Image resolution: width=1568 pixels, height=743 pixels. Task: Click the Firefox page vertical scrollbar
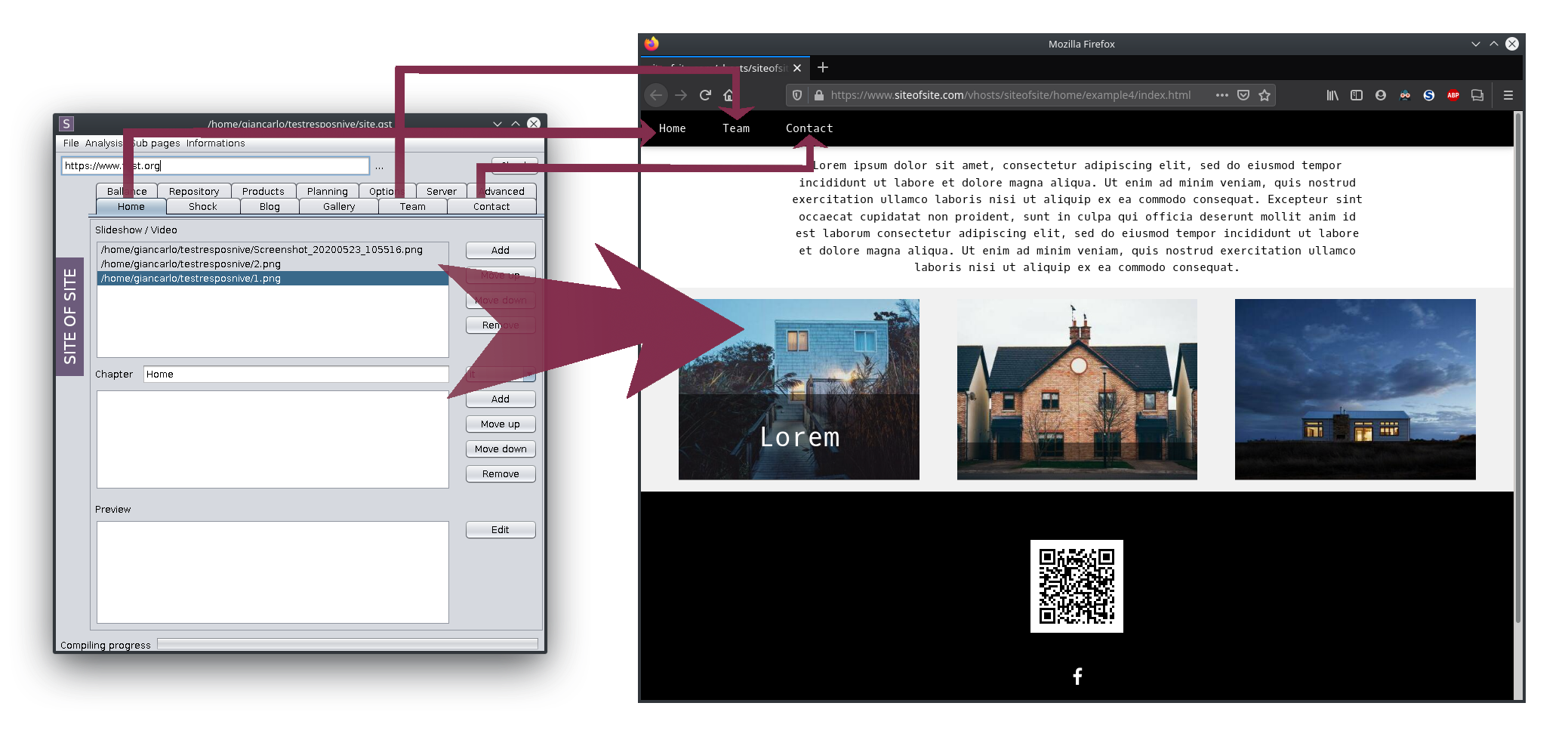pos(1518,368)
